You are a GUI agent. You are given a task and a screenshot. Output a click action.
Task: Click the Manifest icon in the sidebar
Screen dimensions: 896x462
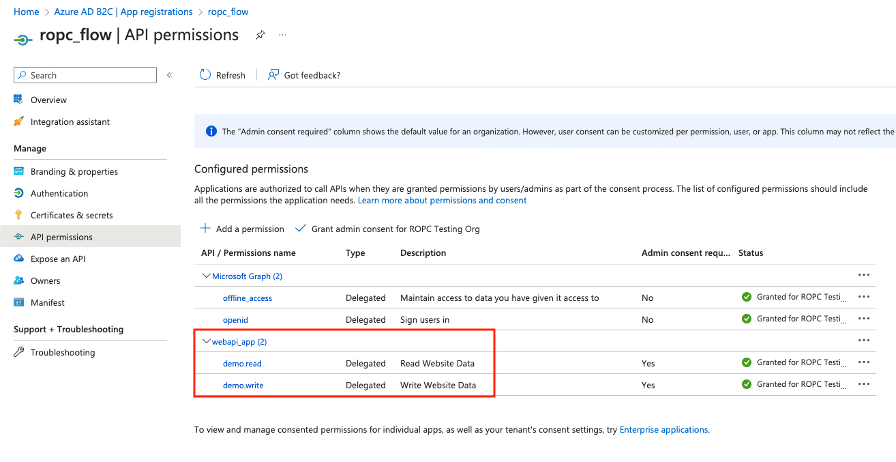[19, 302]
